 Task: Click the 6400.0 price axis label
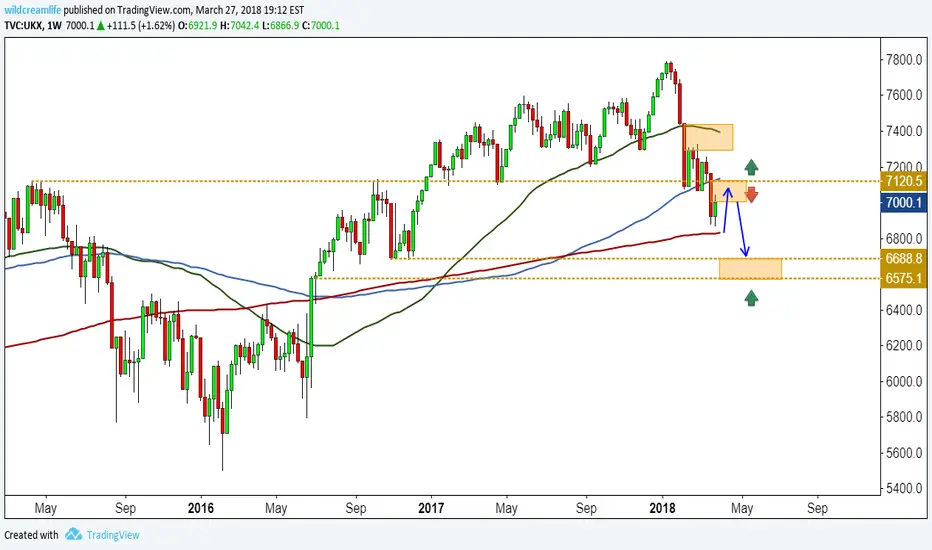click(904, 310)
